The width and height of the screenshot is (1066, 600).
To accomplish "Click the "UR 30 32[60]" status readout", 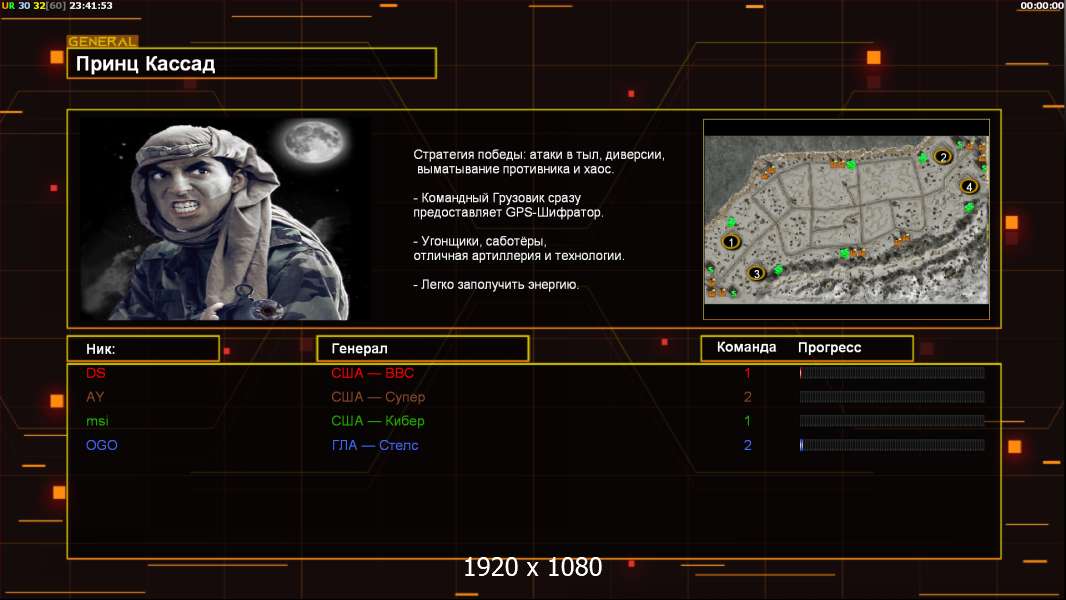I will tap(34, 5).
